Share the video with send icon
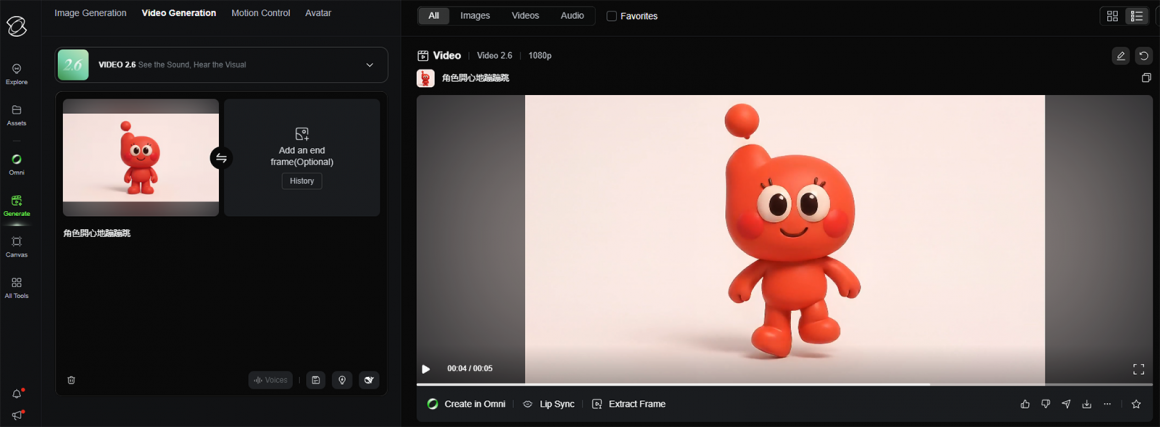The height and width of the screenshot is (427, 1160). coord(1066,404)
